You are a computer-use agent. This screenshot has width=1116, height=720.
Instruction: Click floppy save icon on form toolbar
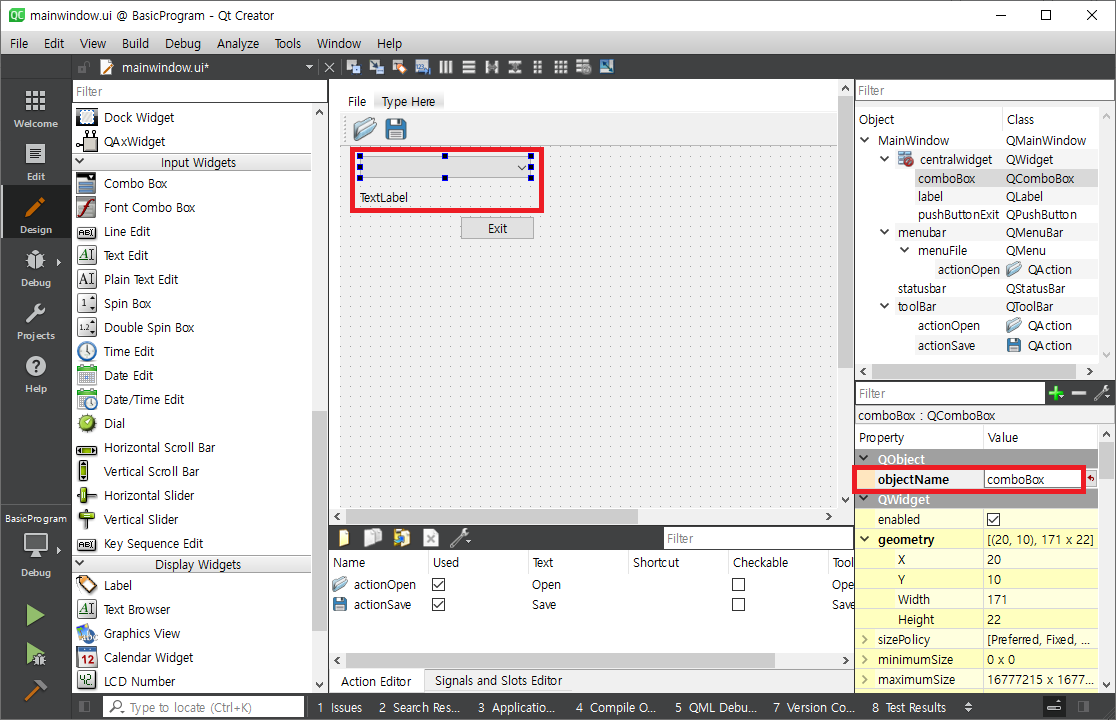click(396, 129)
